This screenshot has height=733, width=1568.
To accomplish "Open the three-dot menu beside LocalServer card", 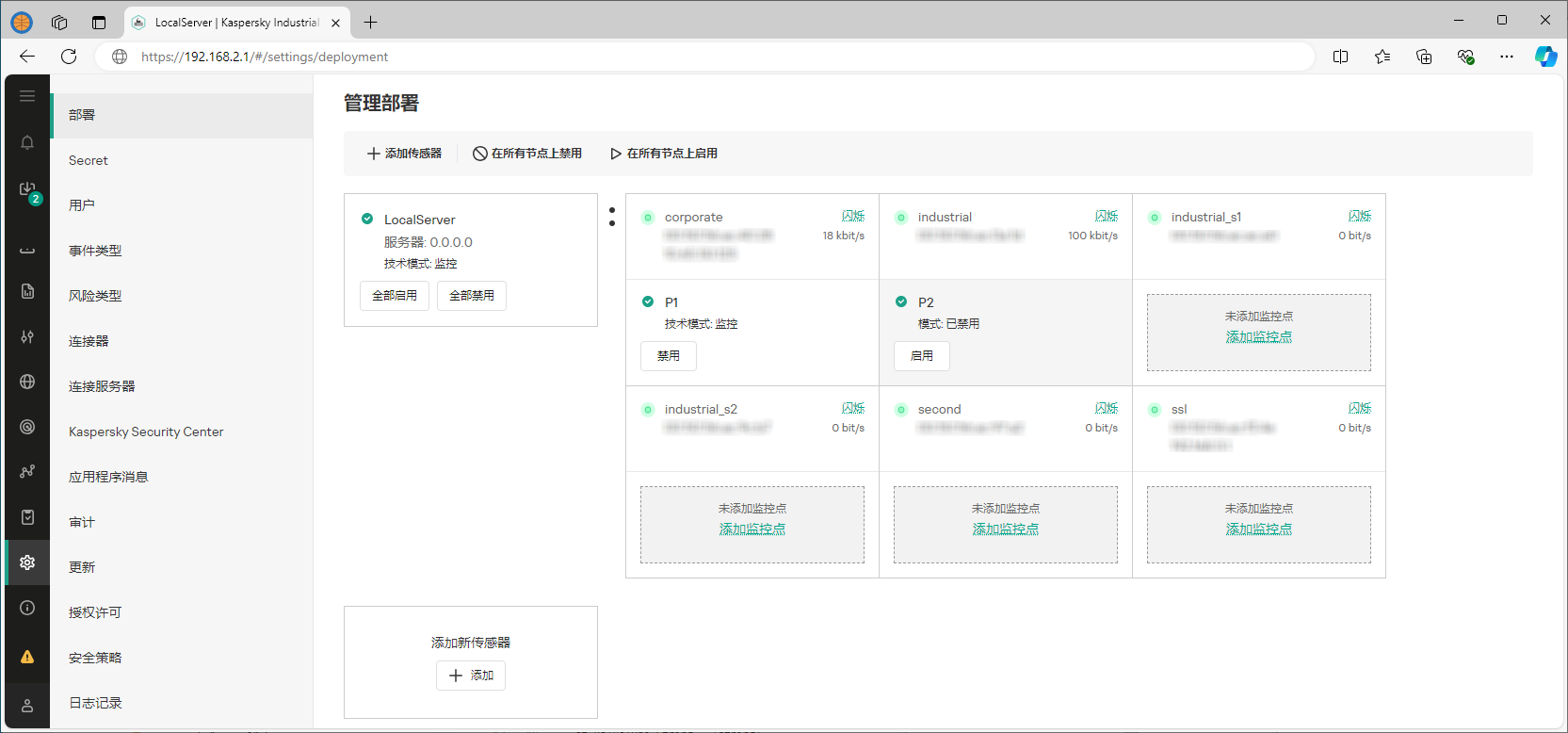I will click(x=612, y=217).
